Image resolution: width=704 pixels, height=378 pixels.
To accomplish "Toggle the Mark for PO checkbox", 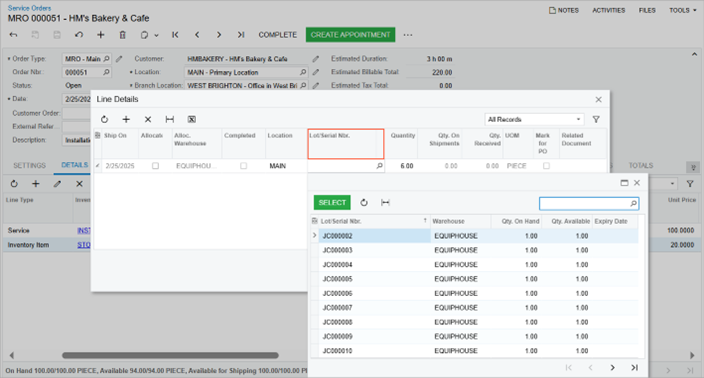I will point(546,166).
